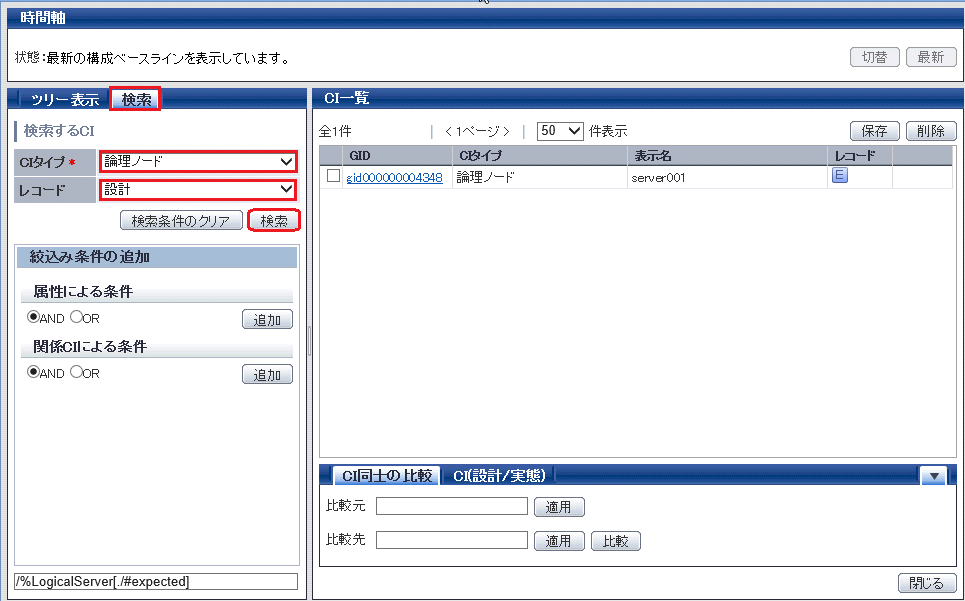
Task: Click the 保存 button
Action: pyautogui.click(x=875, y=130)
